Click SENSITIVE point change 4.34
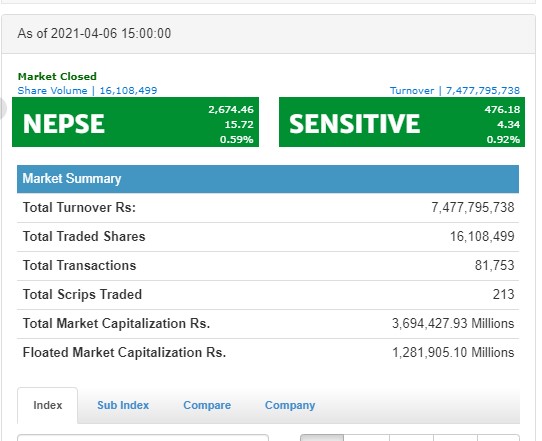 (508, 124)
